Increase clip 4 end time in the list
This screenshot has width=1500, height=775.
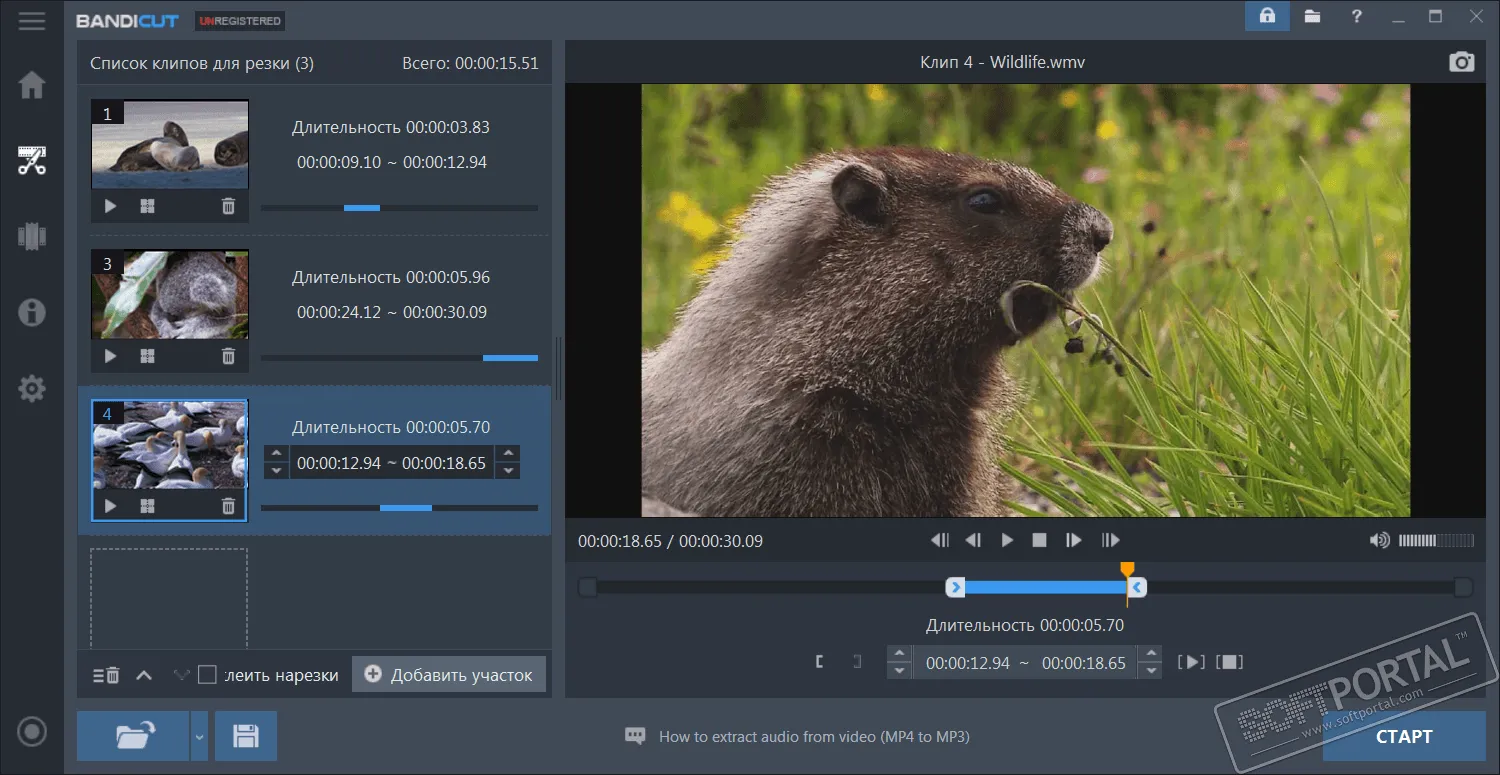[x=508, y=454]
